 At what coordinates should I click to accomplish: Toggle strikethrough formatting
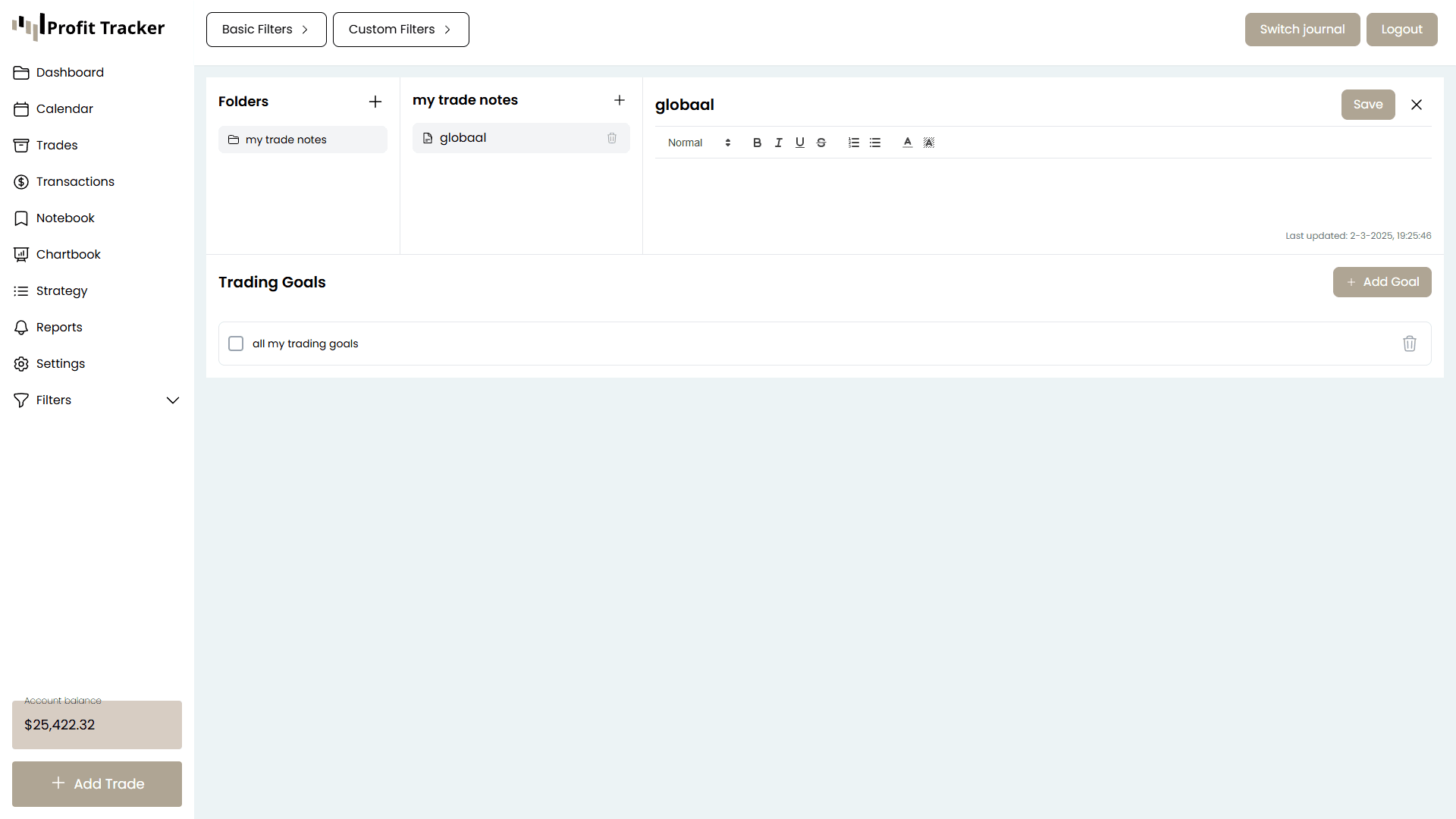[821, 143]
